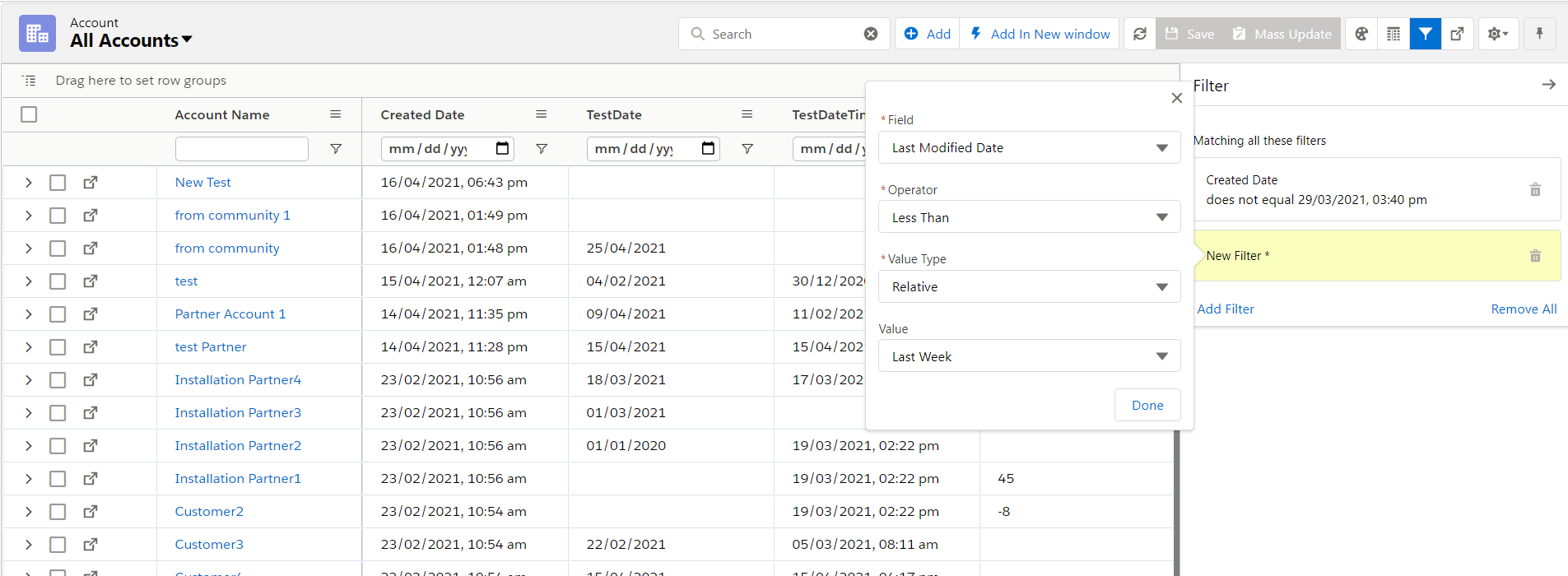Click the refresh icon in toolbar
This screenshot has width=1568, height=576.
tap(1139, 34)
